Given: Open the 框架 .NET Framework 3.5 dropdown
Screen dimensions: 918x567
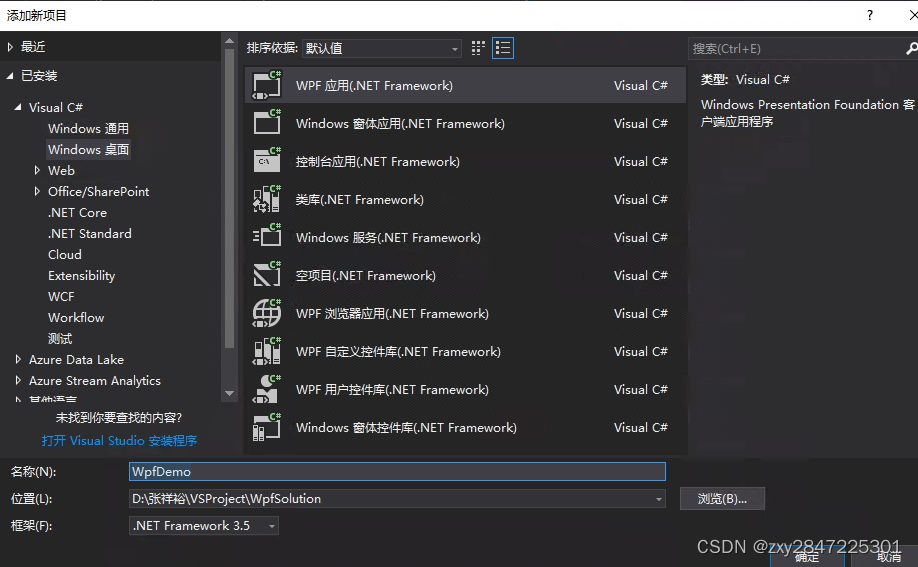Looking at the screenshot, I should (x=204, y=526).
